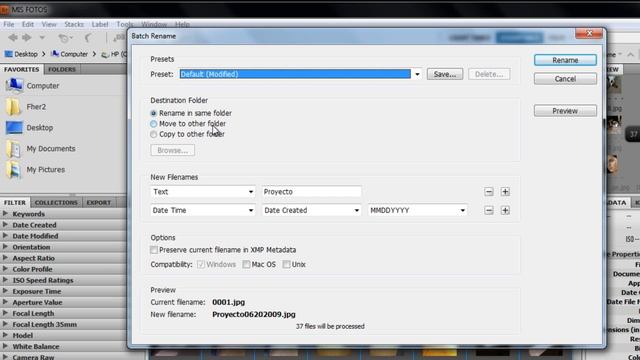Expand the ISO Speed Ratings filter
Viewport: 640px width, 360px height.
point(5,280)
